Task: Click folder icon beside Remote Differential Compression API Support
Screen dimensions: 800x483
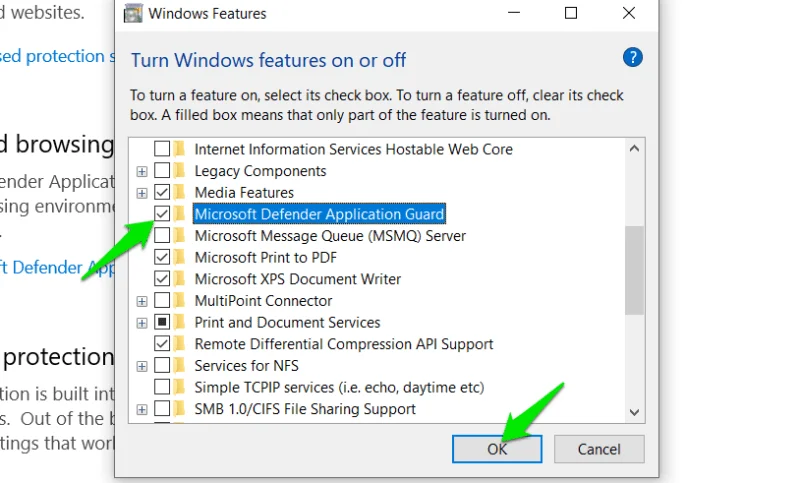Action: pyautogui.click(x=179, y=344)
